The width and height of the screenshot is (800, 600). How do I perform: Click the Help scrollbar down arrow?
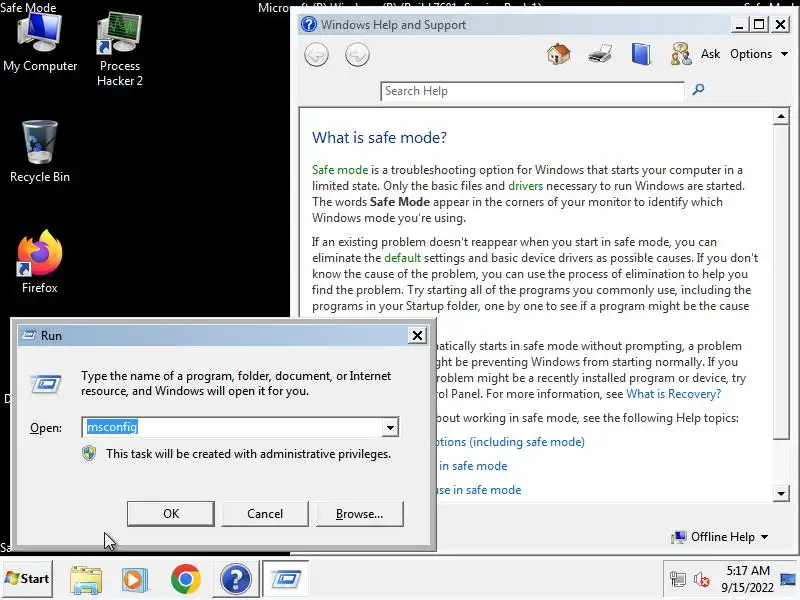click(x=781, y=493)
